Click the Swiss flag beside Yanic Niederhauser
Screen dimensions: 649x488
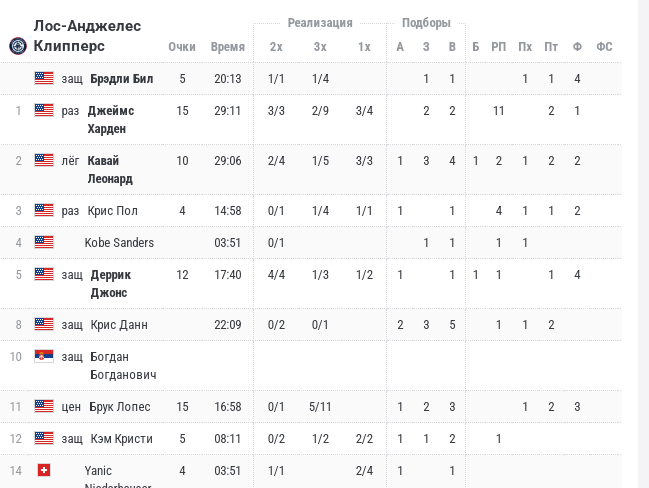[44, 470]
